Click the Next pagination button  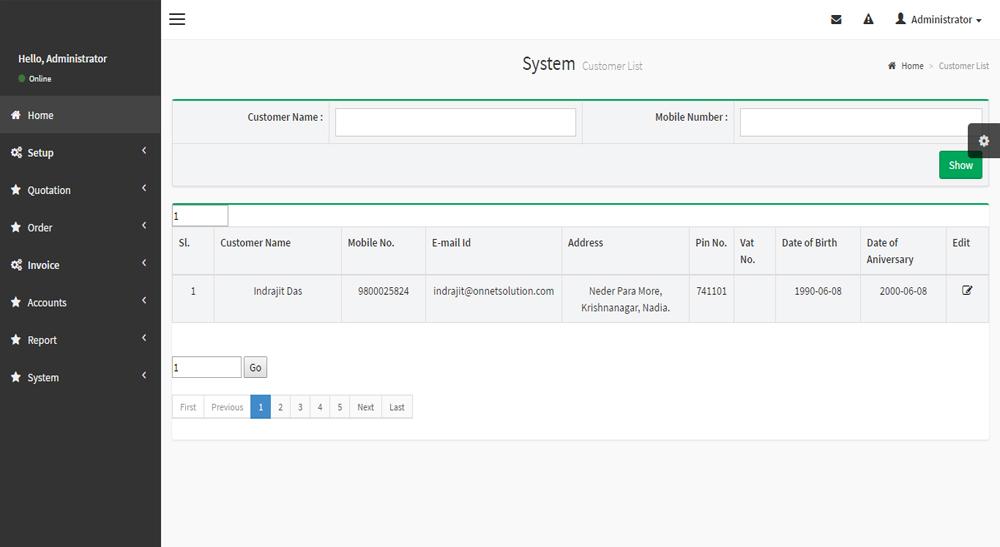pyautogui.click(x=365, y=407)
